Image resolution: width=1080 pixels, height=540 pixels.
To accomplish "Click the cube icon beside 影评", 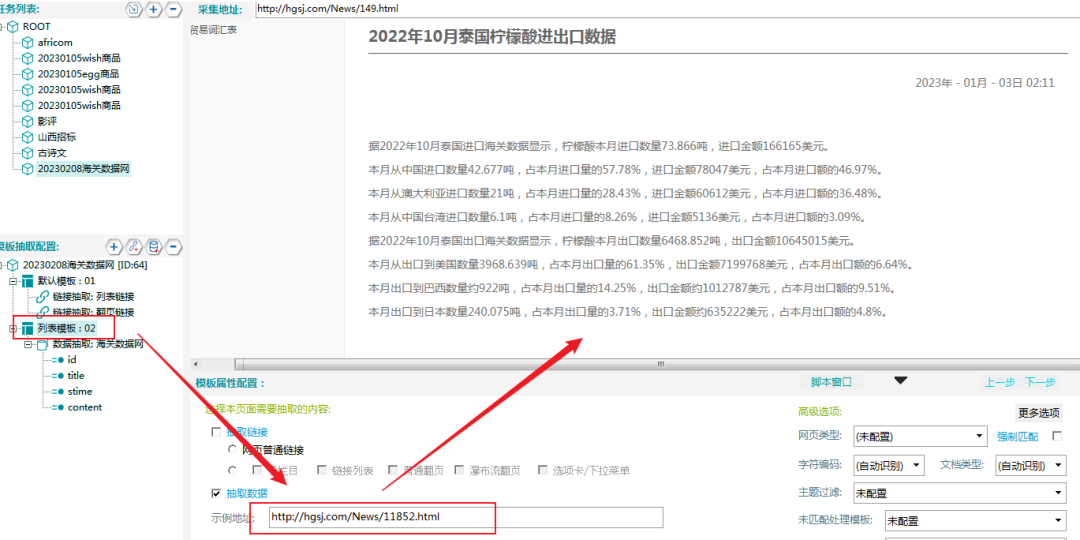I will 28,121.
